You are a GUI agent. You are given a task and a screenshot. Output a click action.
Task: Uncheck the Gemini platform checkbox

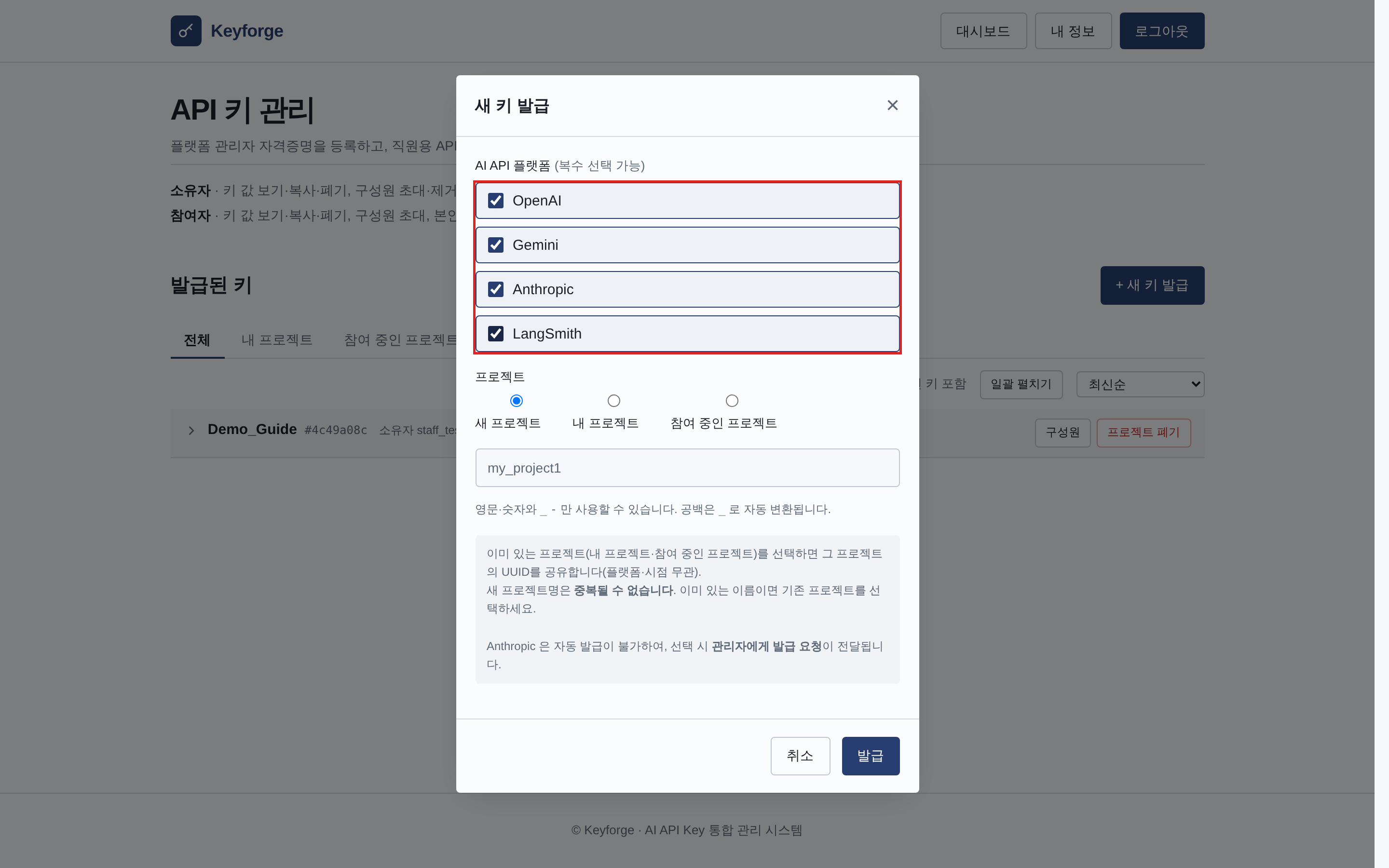495,245
